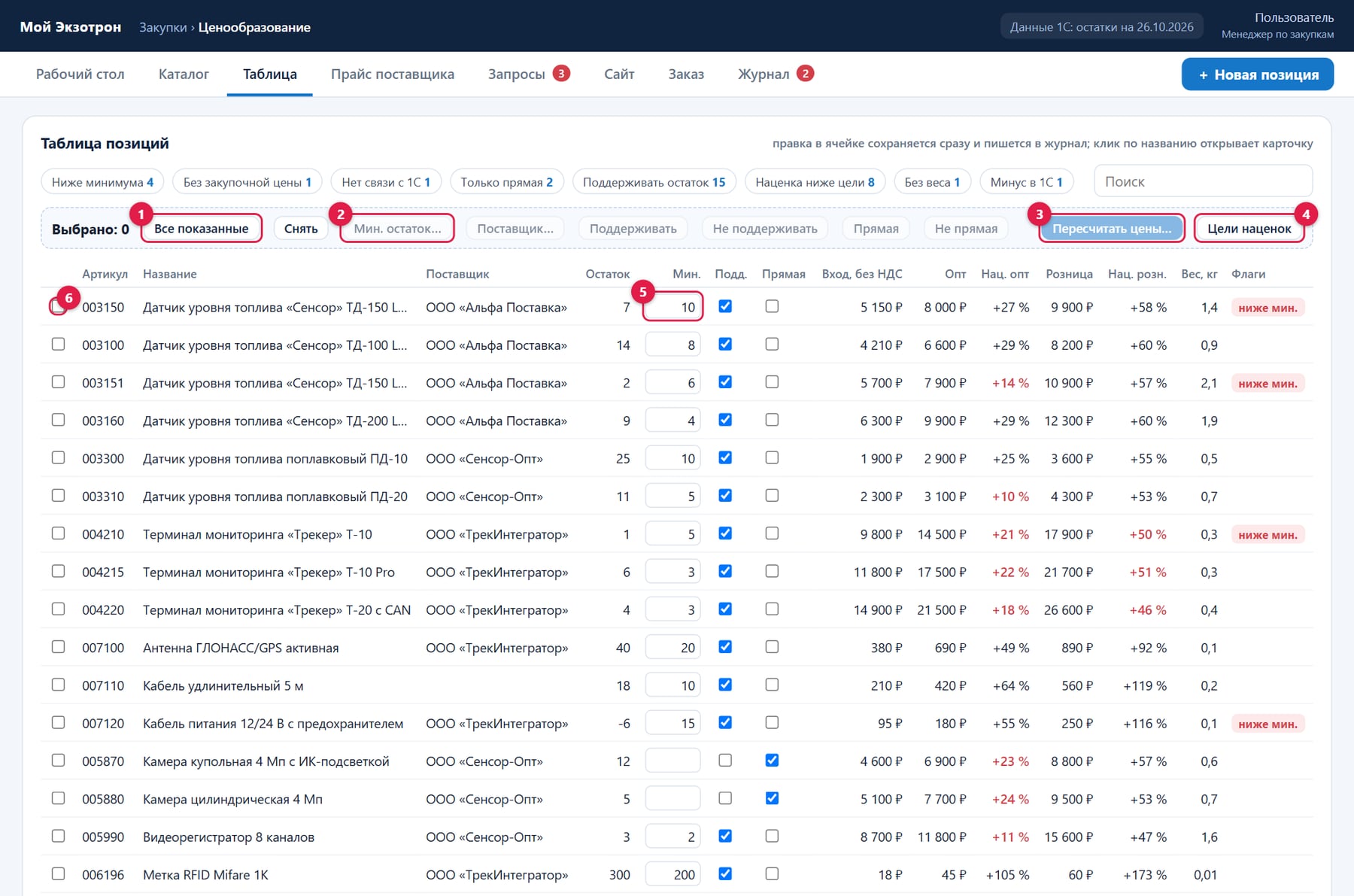Open the card for Видеорегистратор 8 каналов

229,837
